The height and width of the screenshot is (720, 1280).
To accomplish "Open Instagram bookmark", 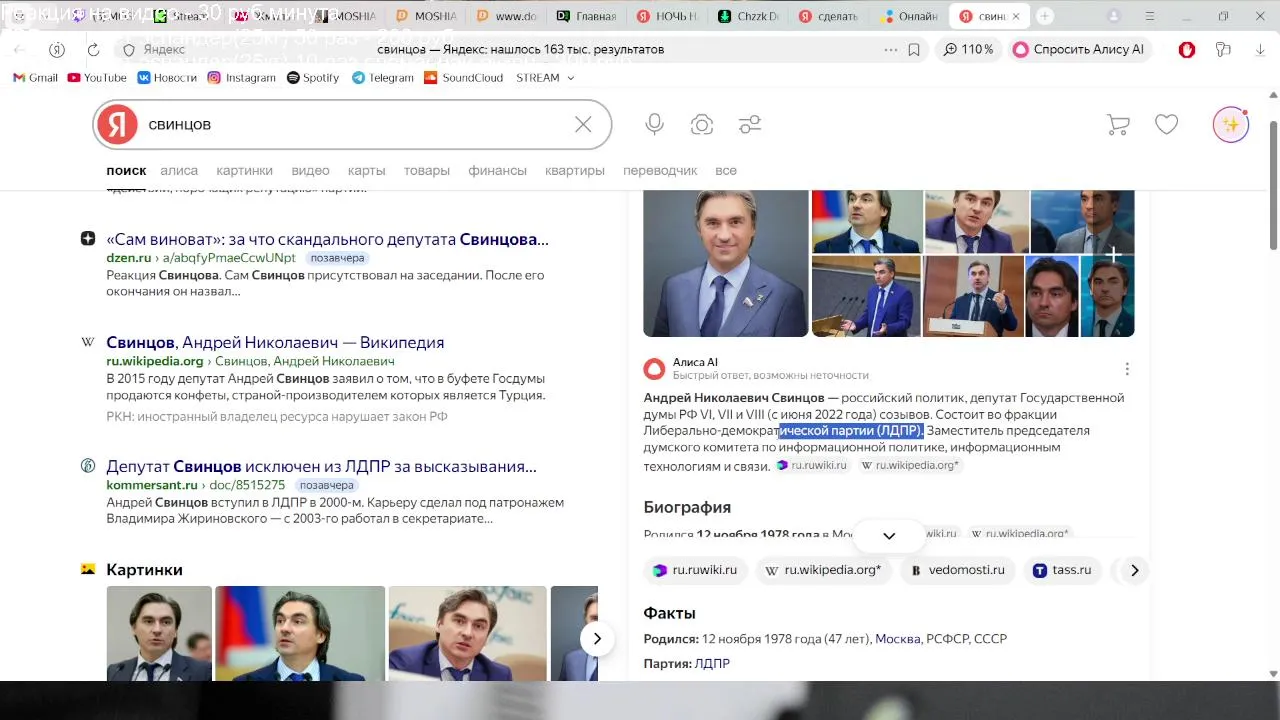I will (241, 77).
